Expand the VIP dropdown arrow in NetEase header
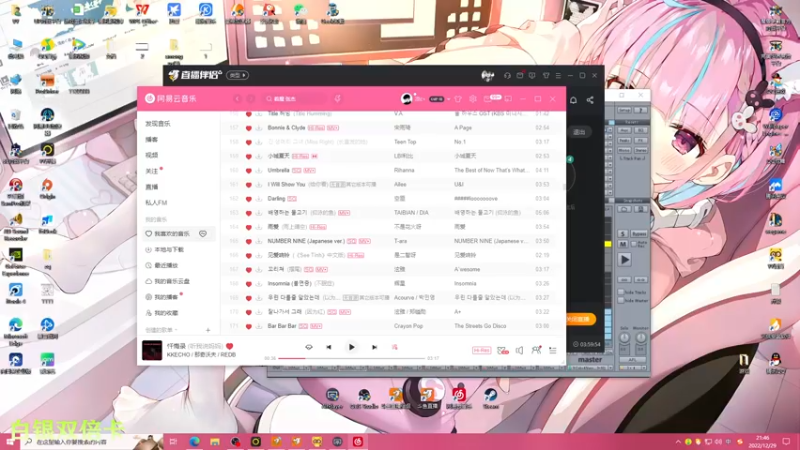This screenshot has width=800, height=450. [448, 99]
